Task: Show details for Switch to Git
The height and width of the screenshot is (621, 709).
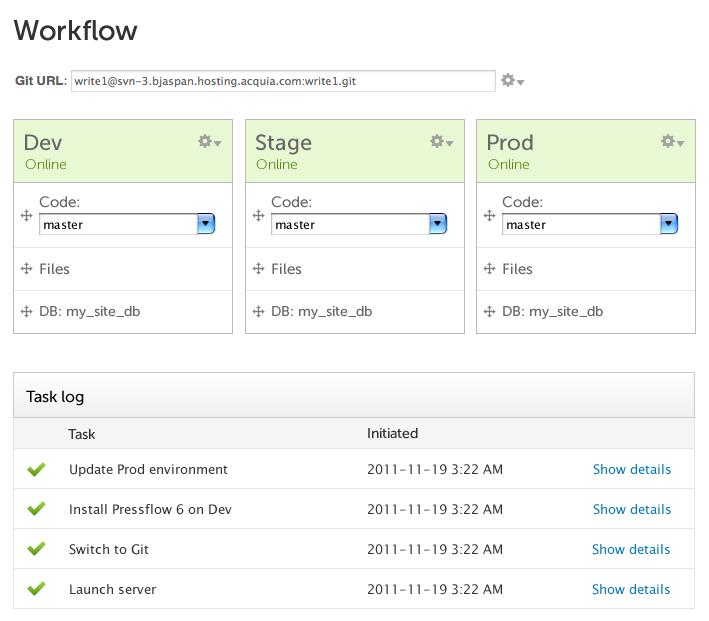Action: pos(631,549)
